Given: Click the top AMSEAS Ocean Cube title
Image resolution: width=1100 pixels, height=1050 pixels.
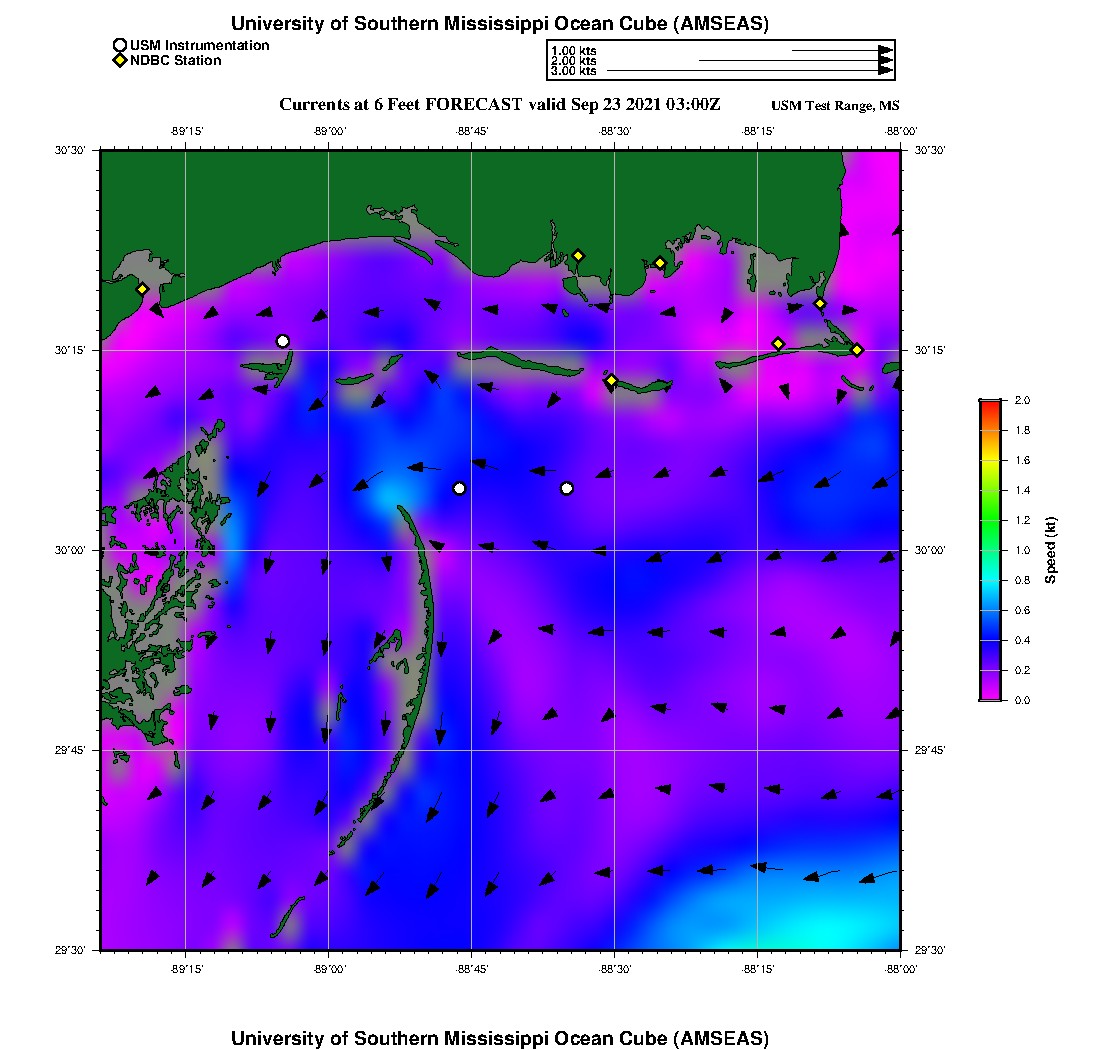Looking at the screenshot, I should pyautogui.click(x=499, y=24).
